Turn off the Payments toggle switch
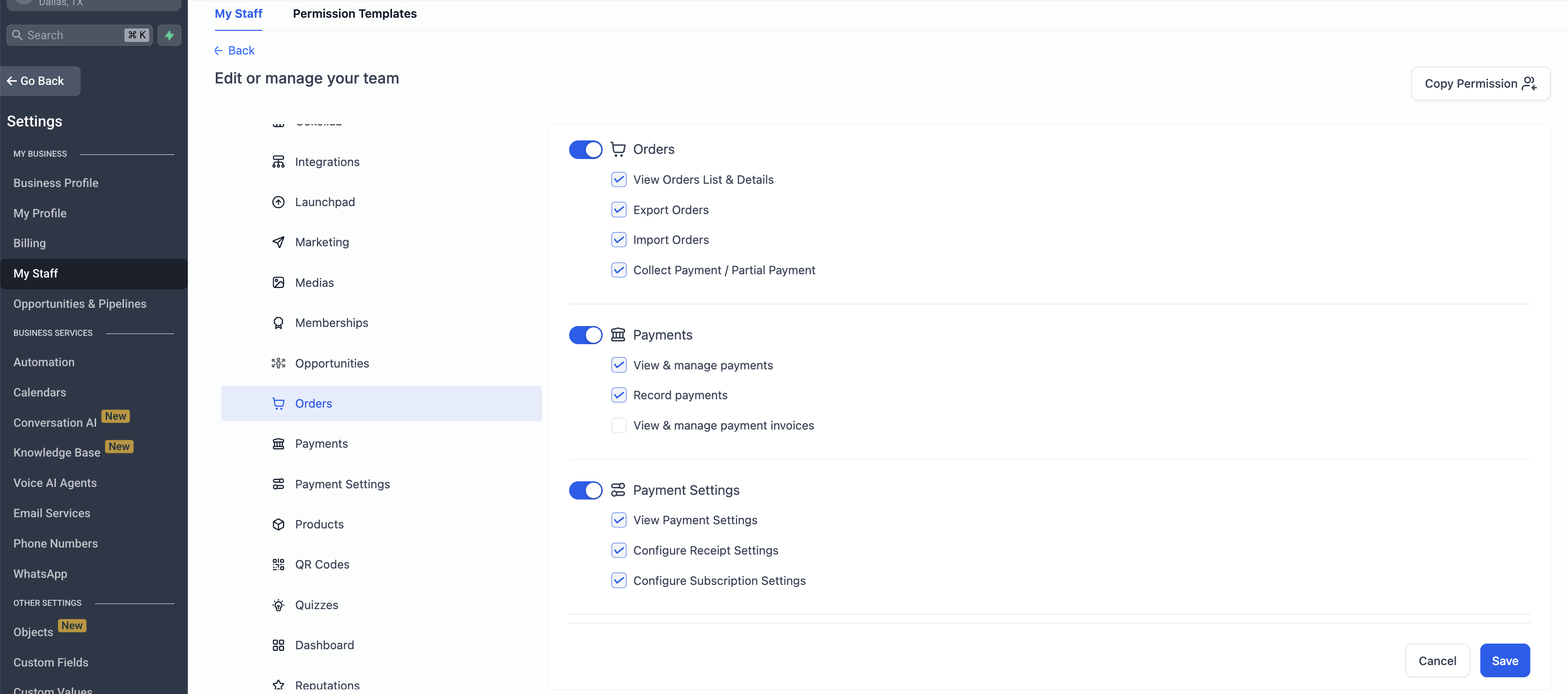The height and width of the screenshot is (694, 1568). click(585, 334)
